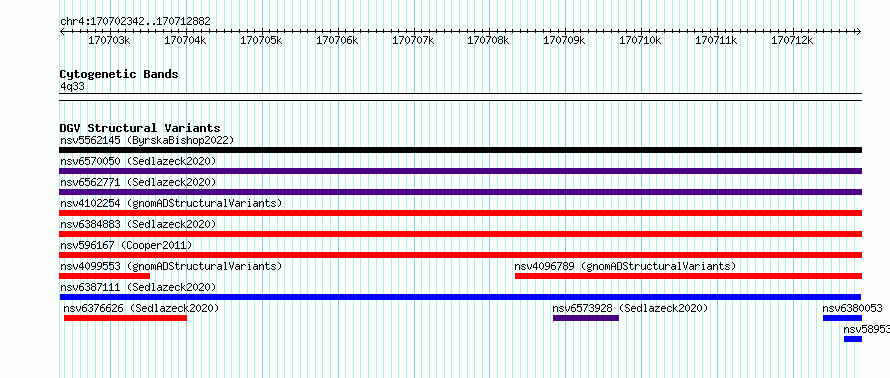Click the right arrowhead of the ruler

tap(859, 32)
